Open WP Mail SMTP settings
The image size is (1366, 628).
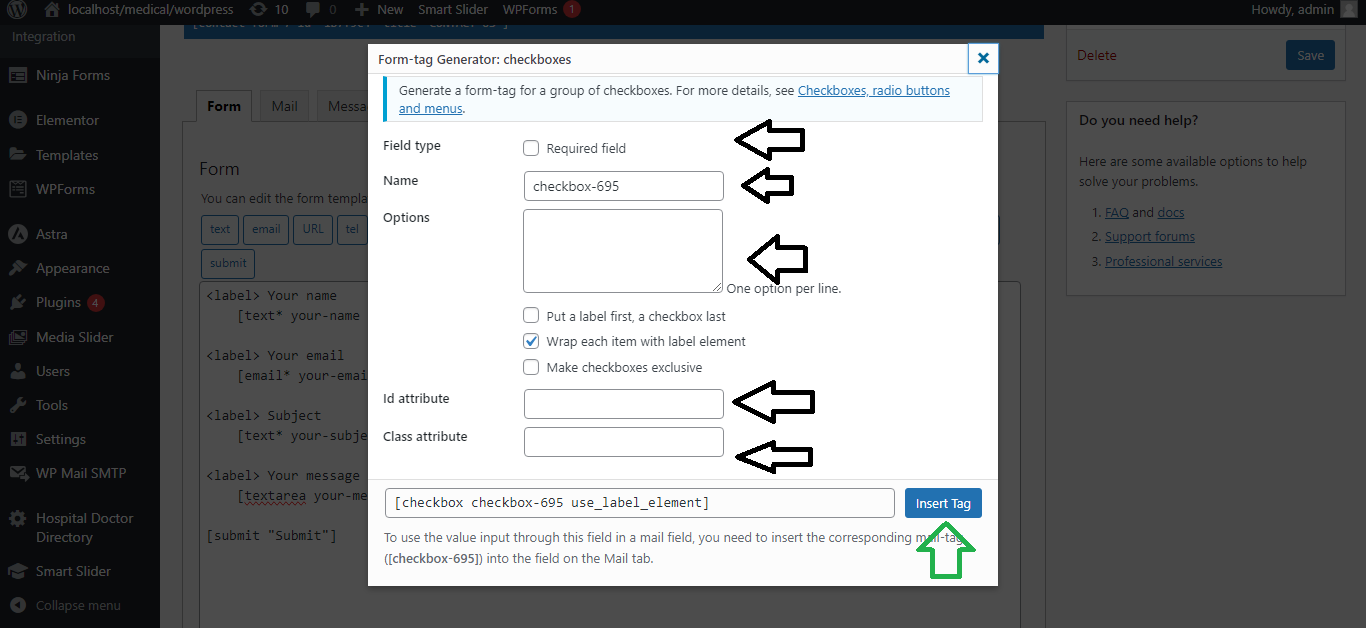tap(80, 473)
